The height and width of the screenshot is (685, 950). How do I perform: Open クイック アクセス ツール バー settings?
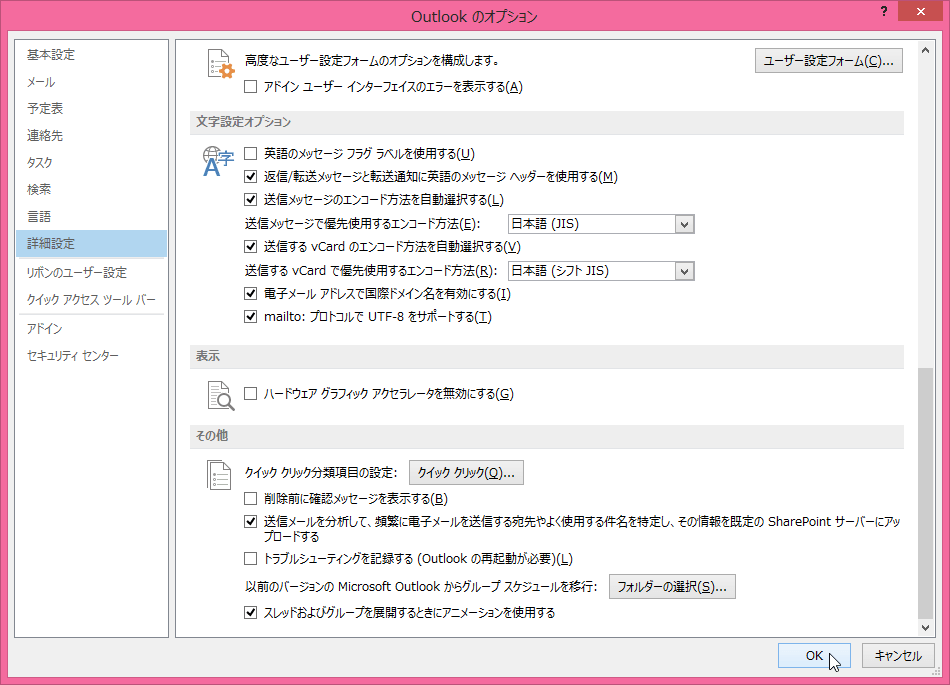[91, 300]
